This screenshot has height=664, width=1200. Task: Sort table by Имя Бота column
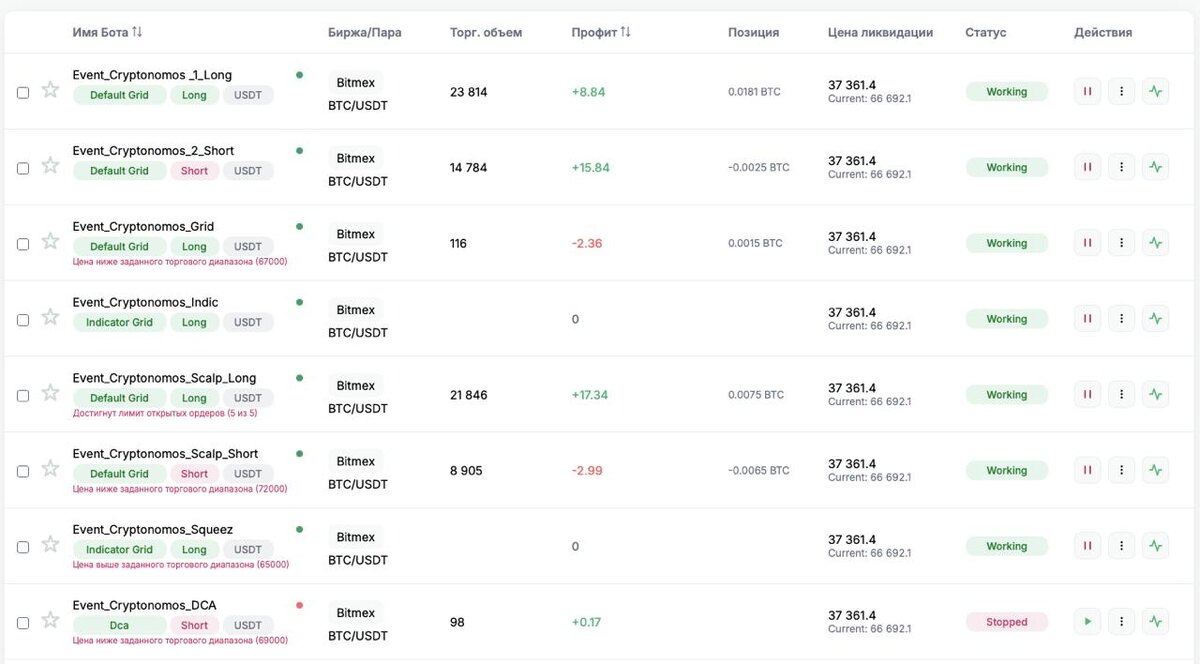(x=137, y=32)
